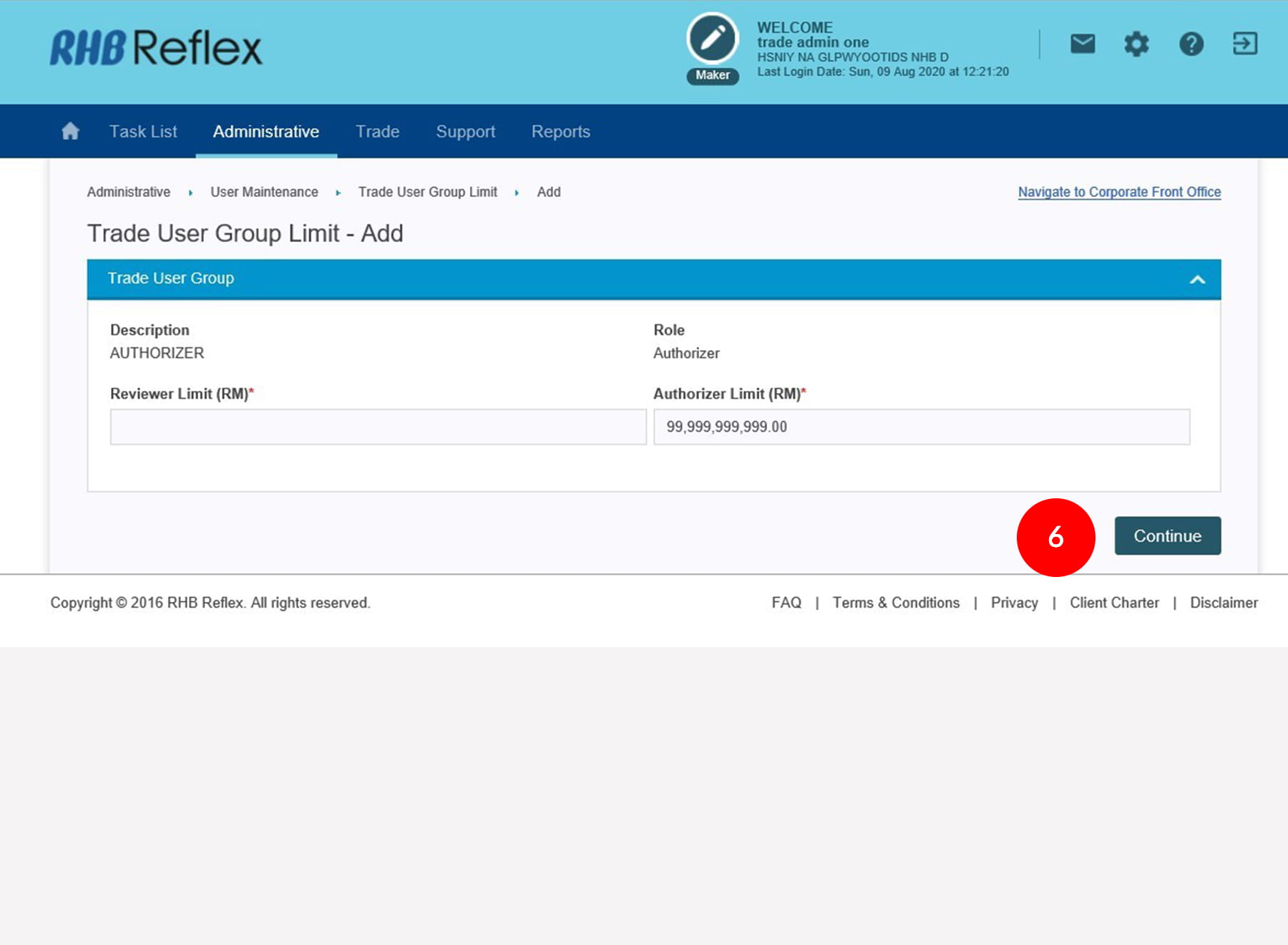
Task: Open the Trade menu
Action: [377, 132]
